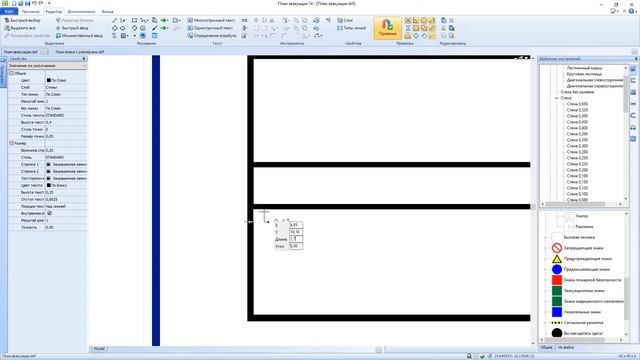Select the black pencil drawing tool
The height and width of the screenshot is (360, 640).
click(x=154, y=28)
